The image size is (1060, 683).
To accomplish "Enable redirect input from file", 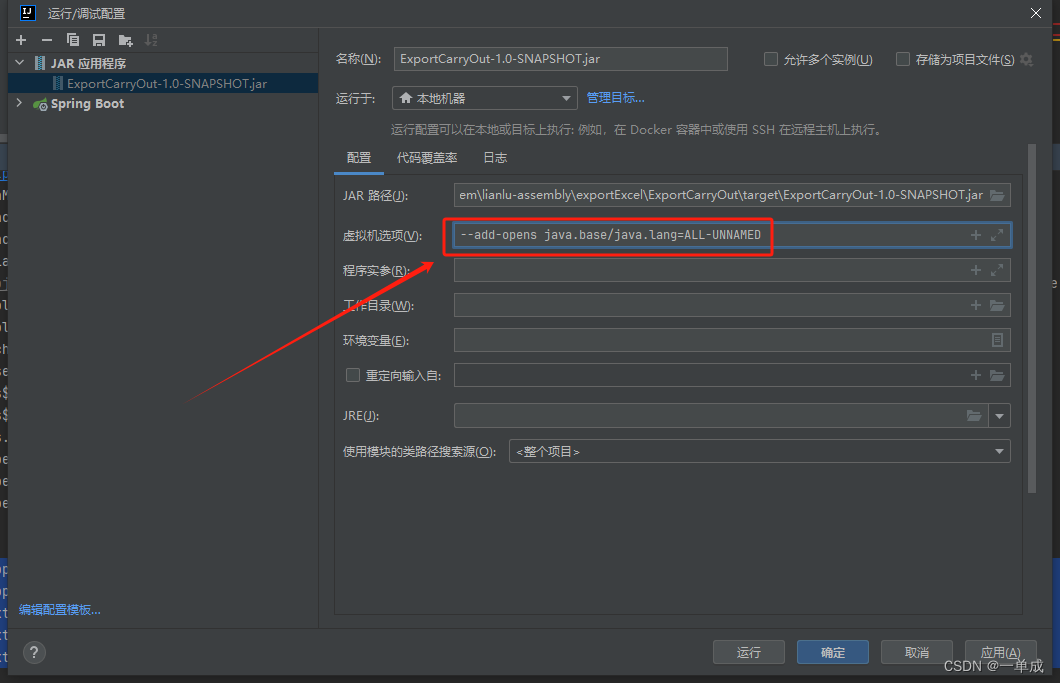I will 352,375.
